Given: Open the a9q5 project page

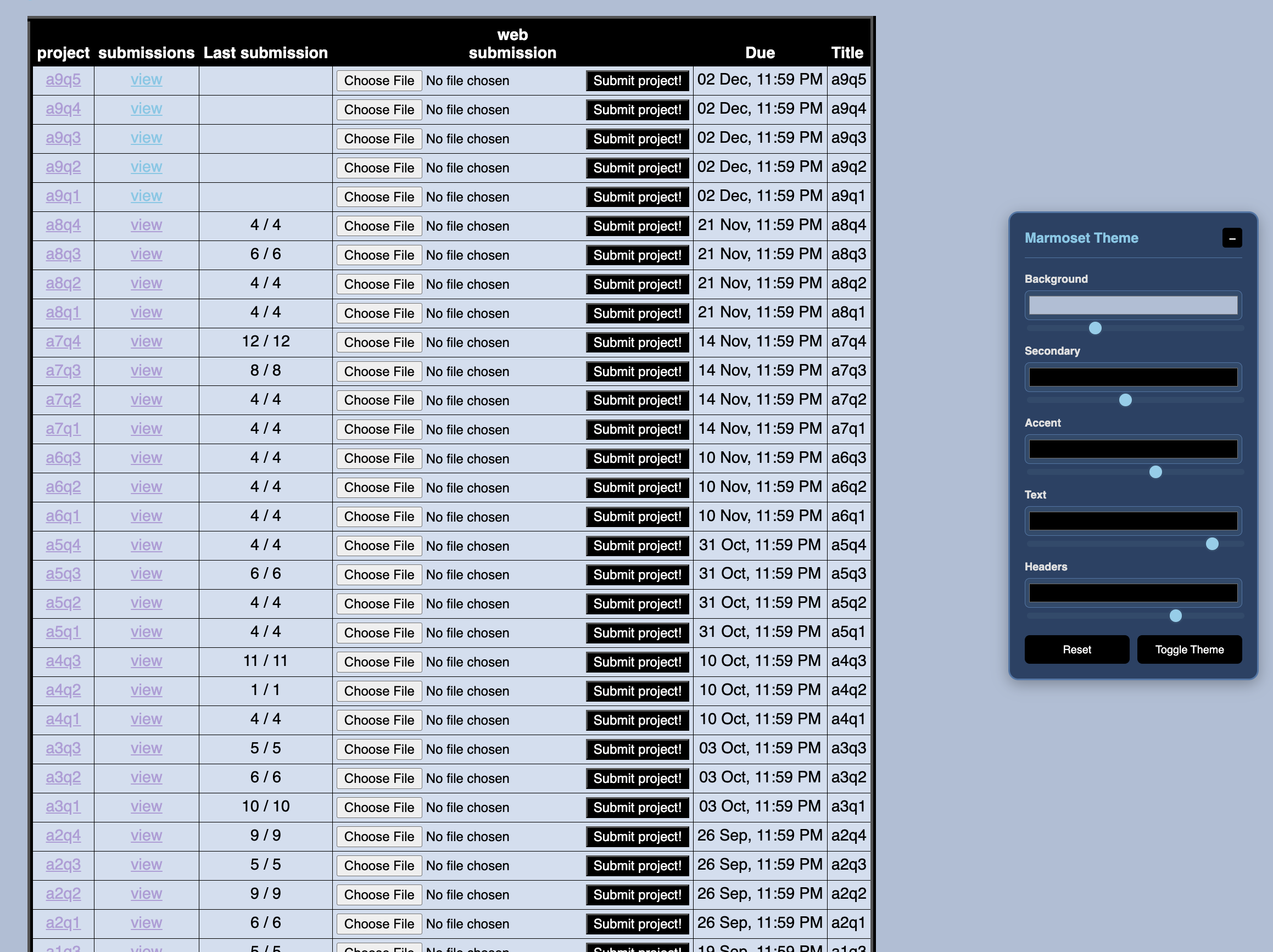Looking at the screenshot, I should [63, 80].
